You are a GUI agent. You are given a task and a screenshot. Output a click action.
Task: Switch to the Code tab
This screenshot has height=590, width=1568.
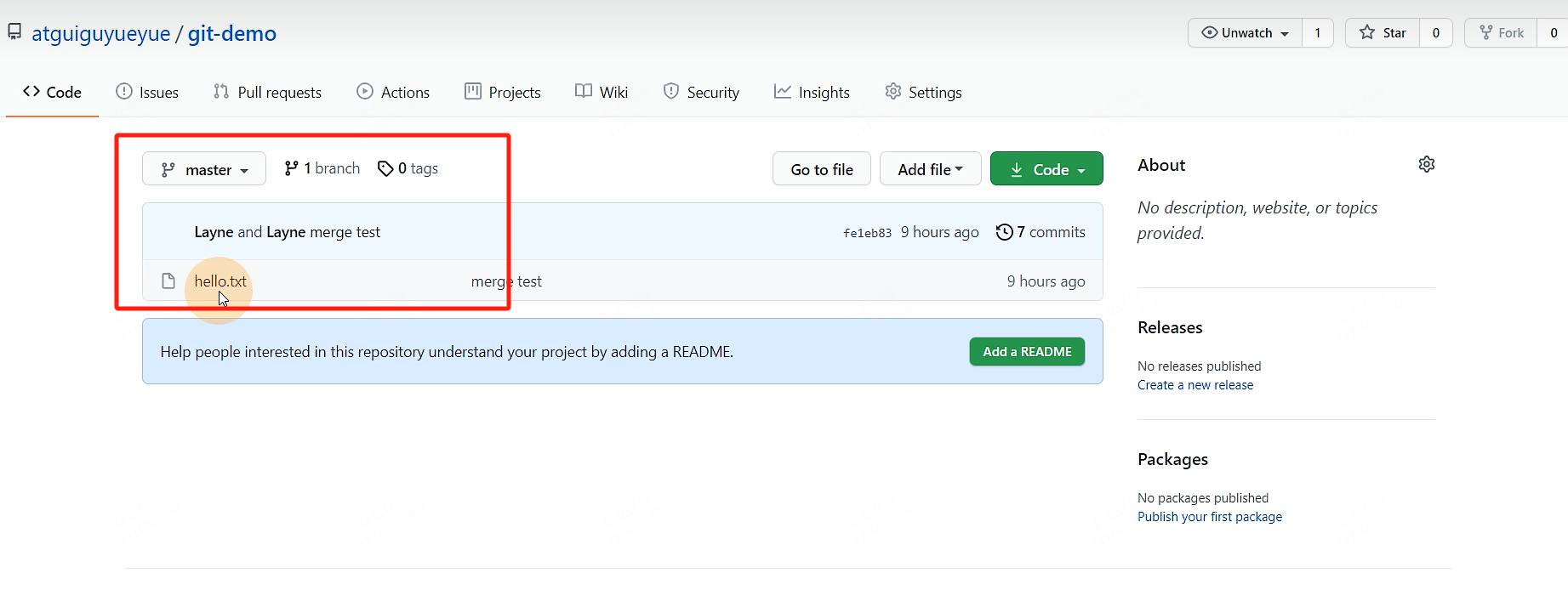point(53,92)
